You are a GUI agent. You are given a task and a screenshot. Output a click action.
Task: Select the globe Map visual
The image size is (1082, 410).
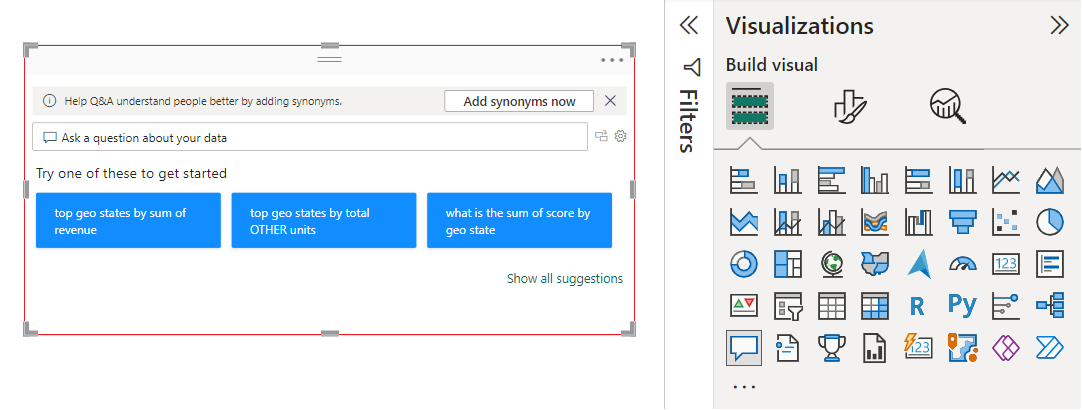coord(832,264)
